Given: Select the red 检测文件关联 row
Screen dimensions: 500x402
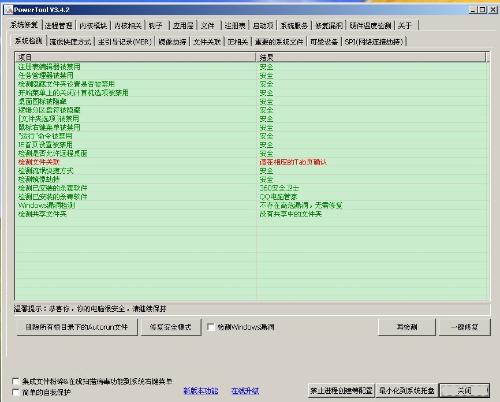Looking at the screenshot, I should (x=252, y=162).
